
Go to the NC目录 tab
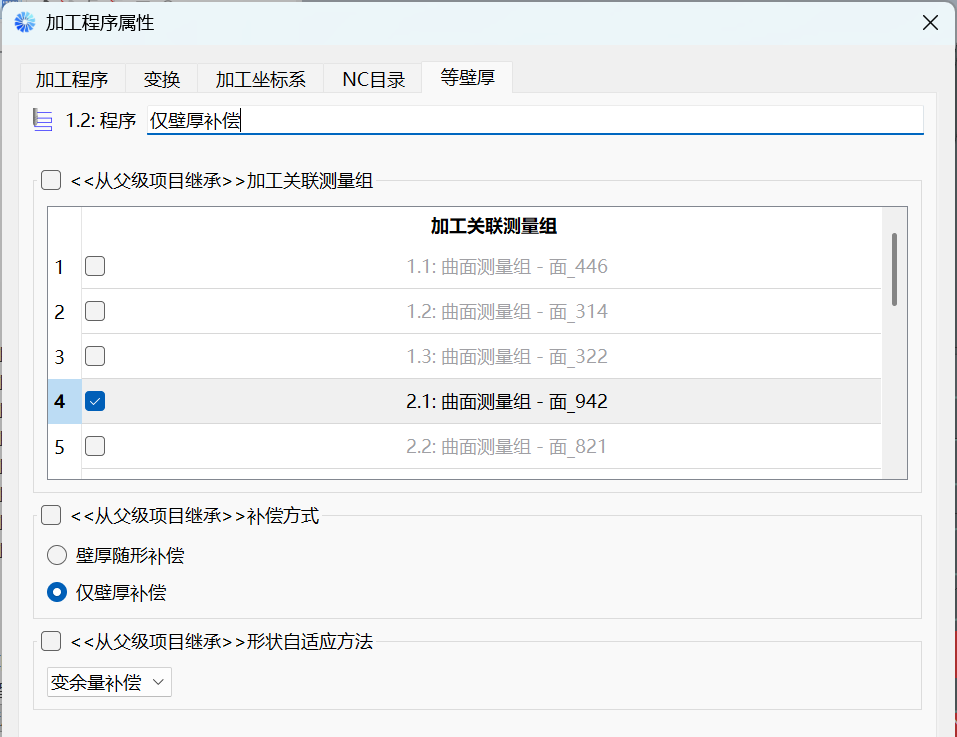[373, 79]
